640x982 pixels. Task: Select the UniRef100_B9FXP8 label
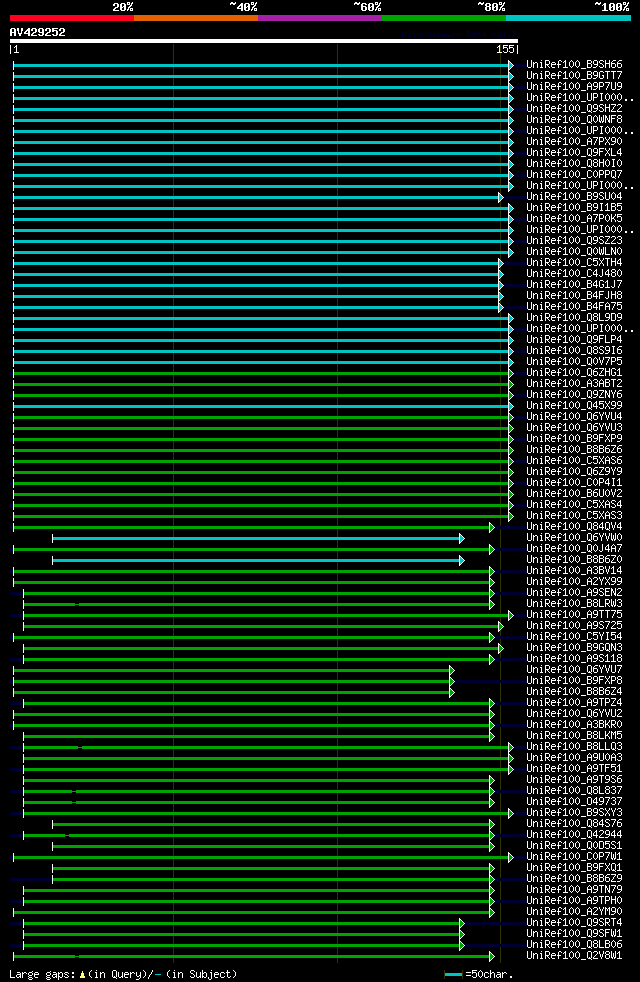[574, 681]
